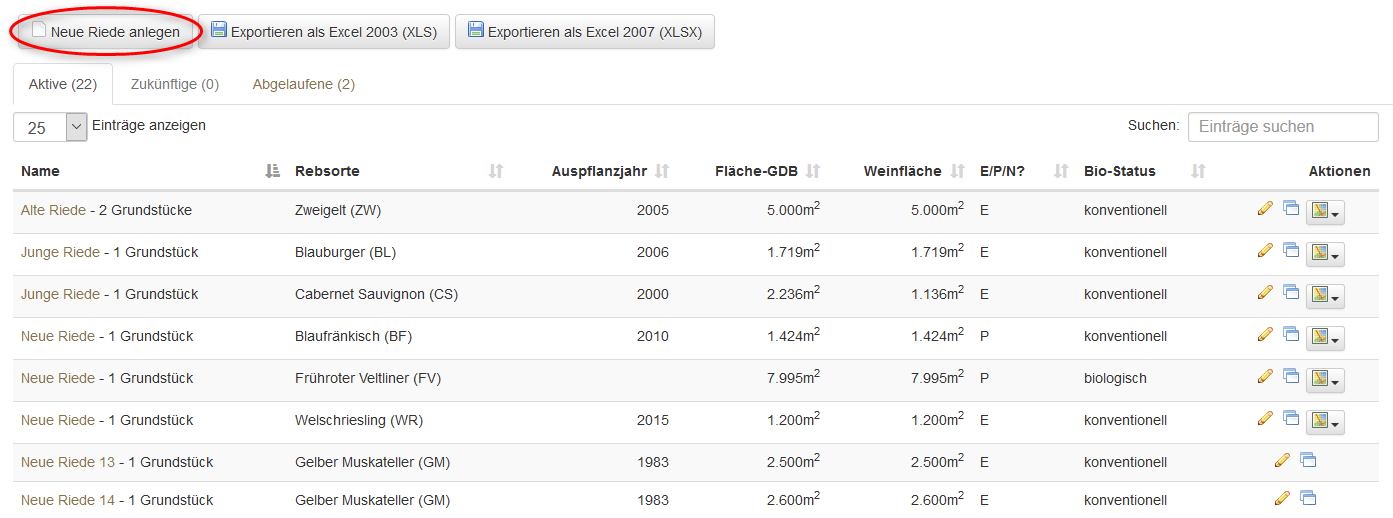Sort by Auspflanzjahr using its sort arrows
Image resolution: width=1393 pixels, height=518 pixels.
pos(661,172)
